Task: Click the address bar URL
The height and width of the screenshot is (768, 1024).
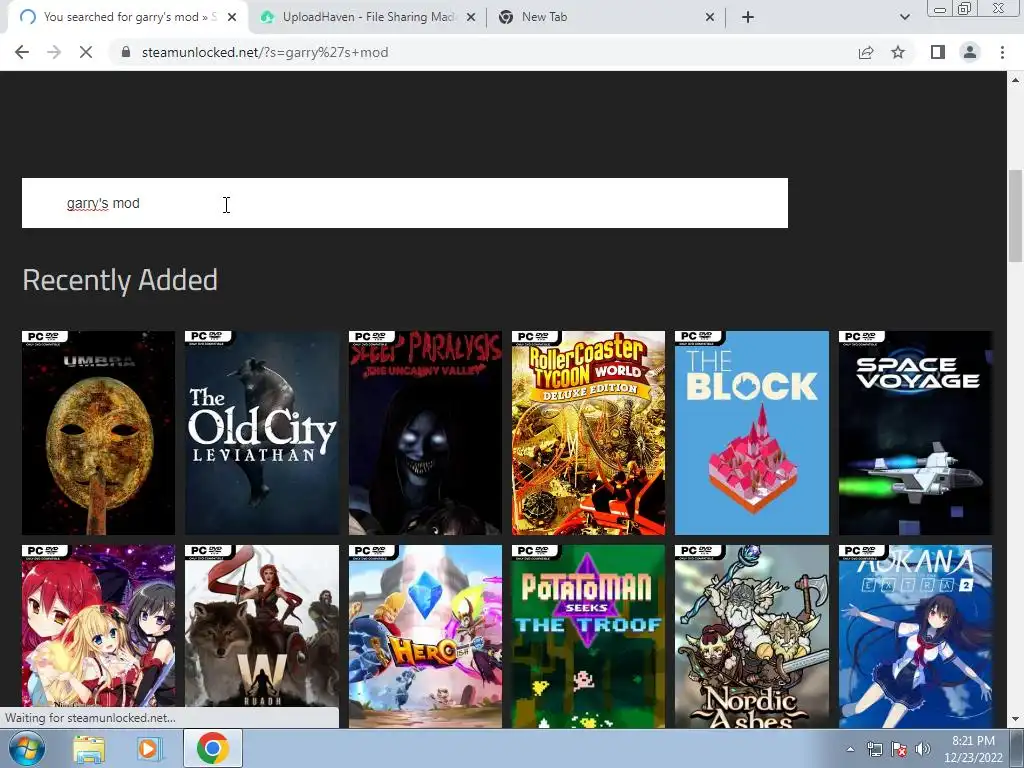Action: coord(264,52)
